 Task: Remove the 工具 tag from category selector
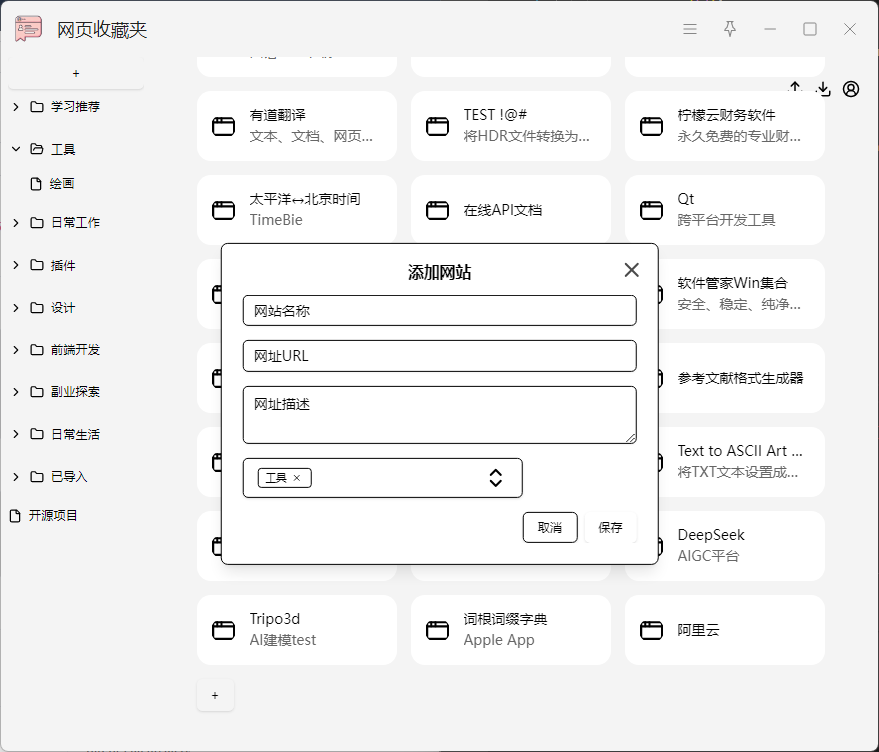pos(297,478)
